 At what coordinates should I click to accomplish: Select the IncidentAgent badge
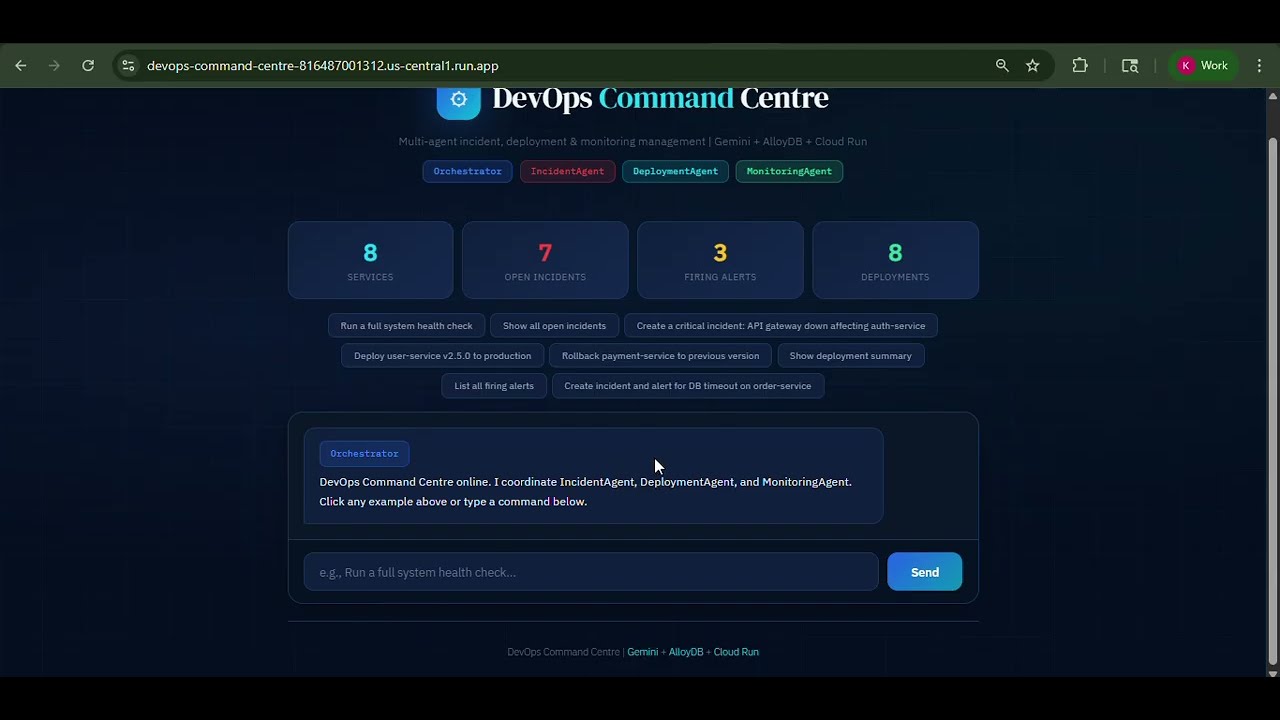point(567,171)
